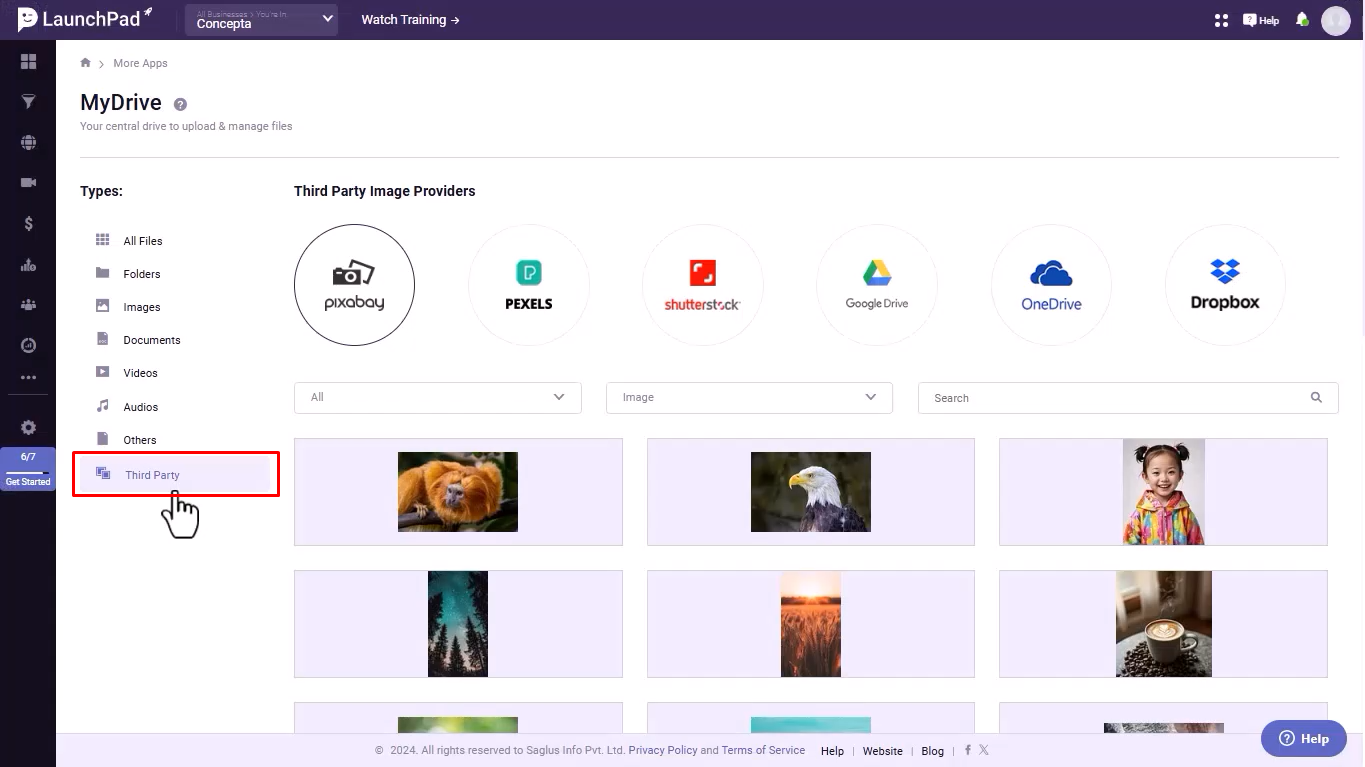Click the search magnifier icon

(x=1316, y=397)
